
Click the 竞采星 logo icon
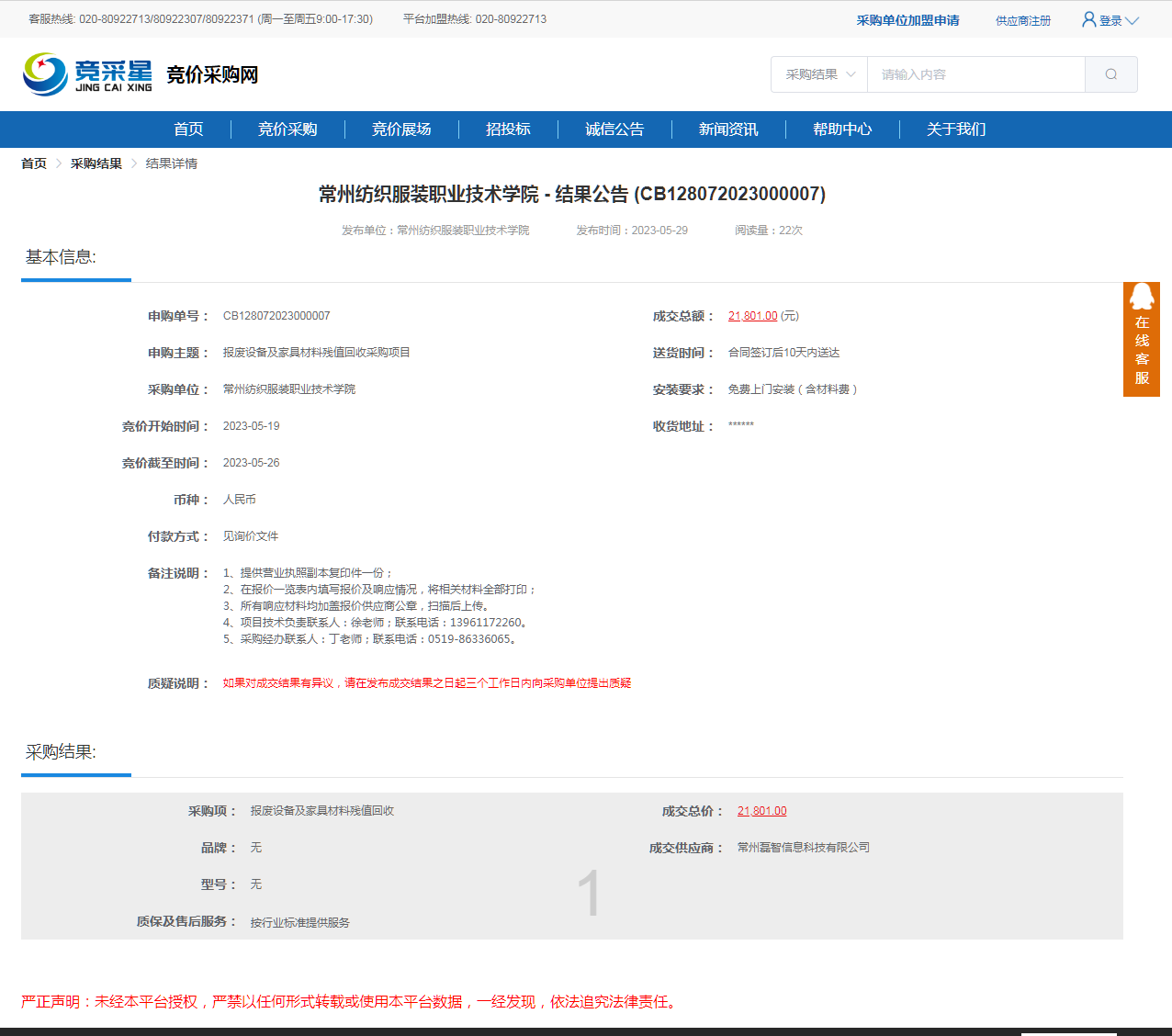point(46,74)
